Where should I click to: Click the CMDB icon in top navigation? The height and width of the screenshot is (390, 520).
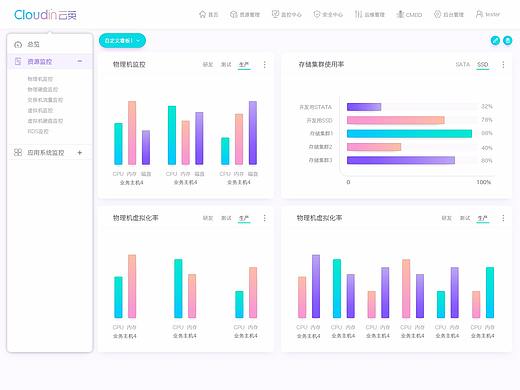coord(400,14)
